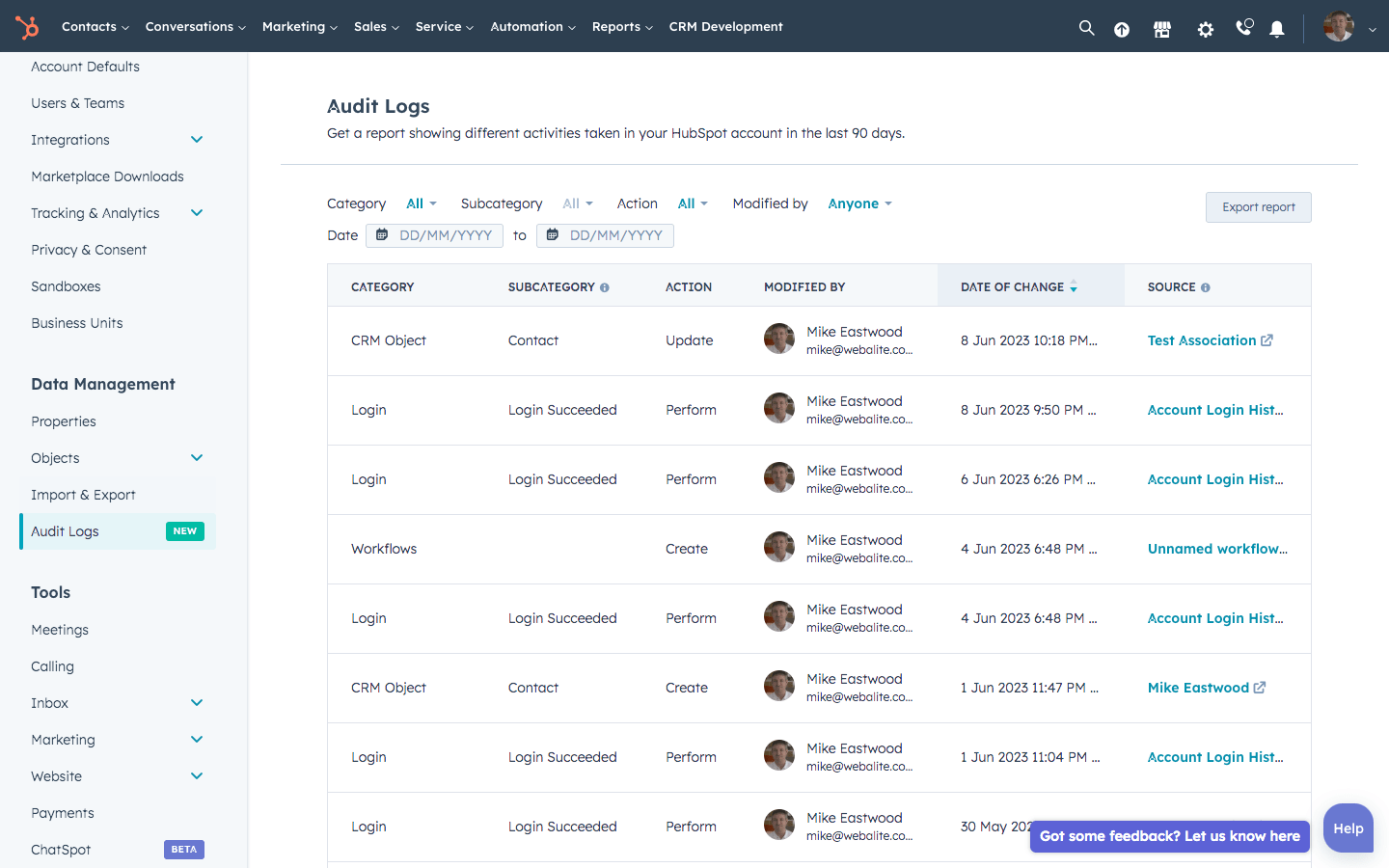Viewport: 1389px width, 868px height.
Task: Open the notifications bell icon
Action: coord(1277,29)
